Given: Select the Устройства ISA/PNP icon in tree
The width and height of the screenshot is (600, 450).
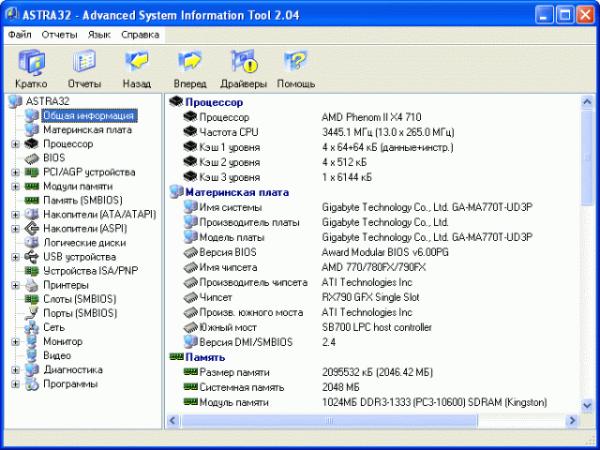Looking at the screenshot, I should tap(32, 271).
